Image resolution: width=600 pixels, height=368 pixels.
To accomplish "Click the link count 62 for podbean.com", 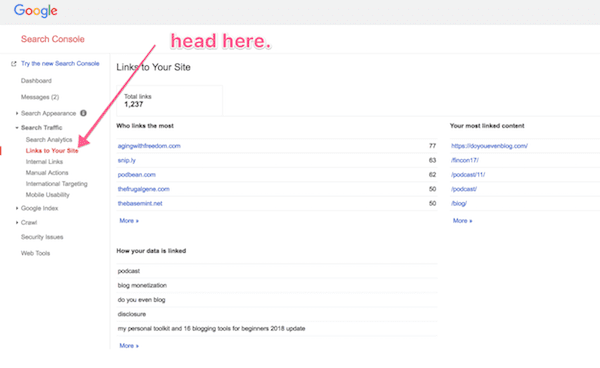I will (432, 175).
